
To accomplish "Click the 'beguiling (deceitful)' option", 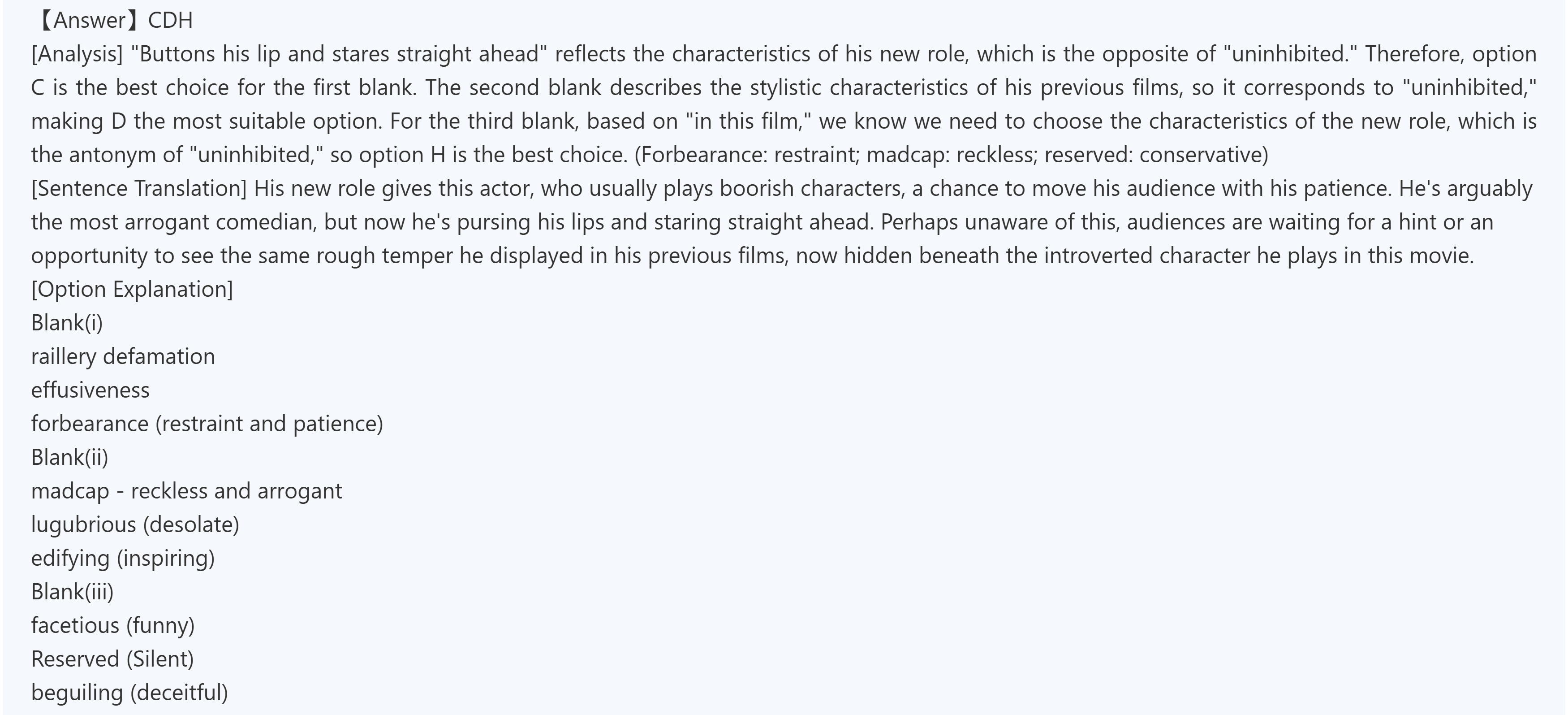I will tap(129, 693).
